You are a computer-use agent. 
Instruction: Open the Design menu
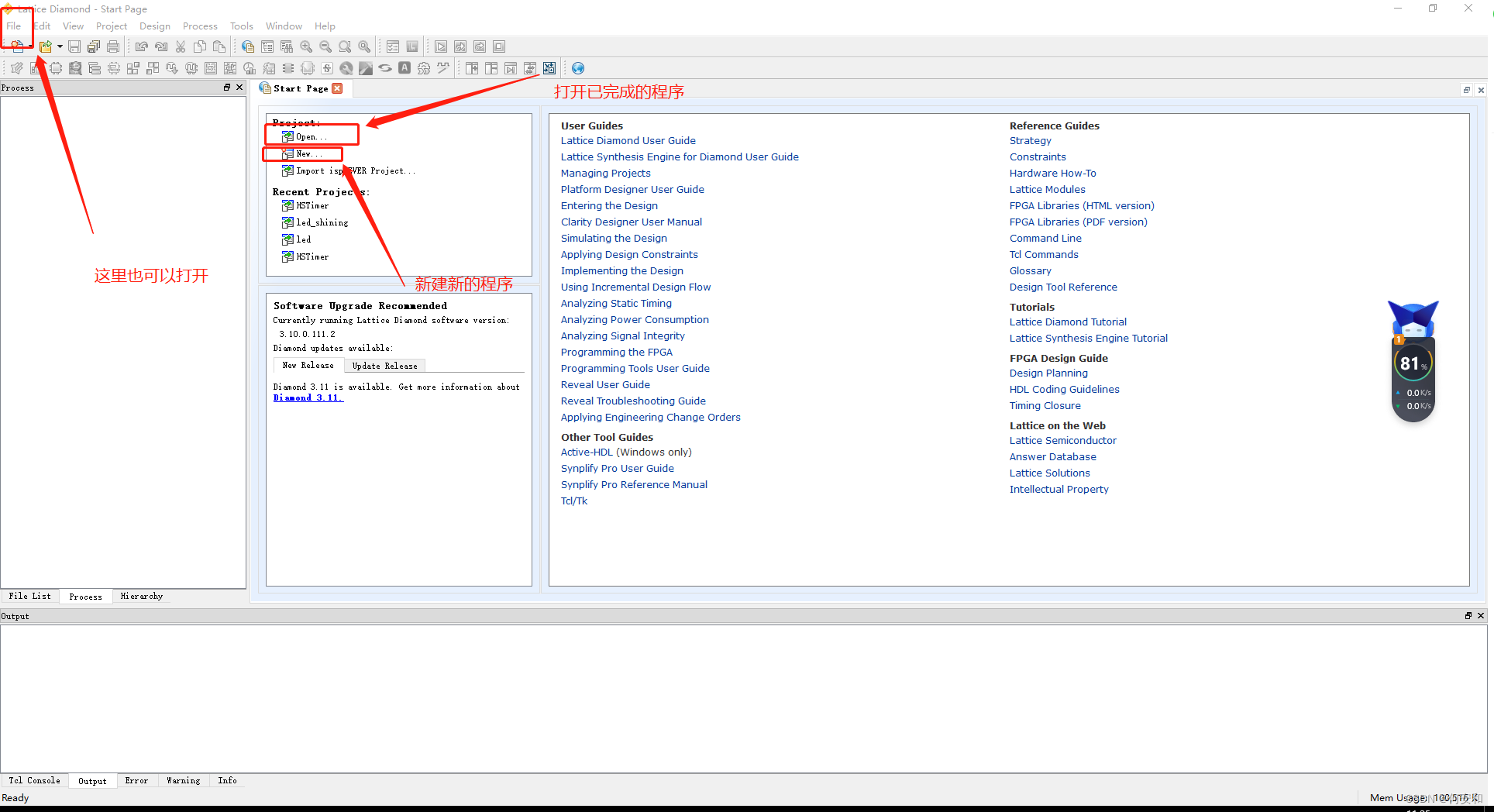[155, 26]
